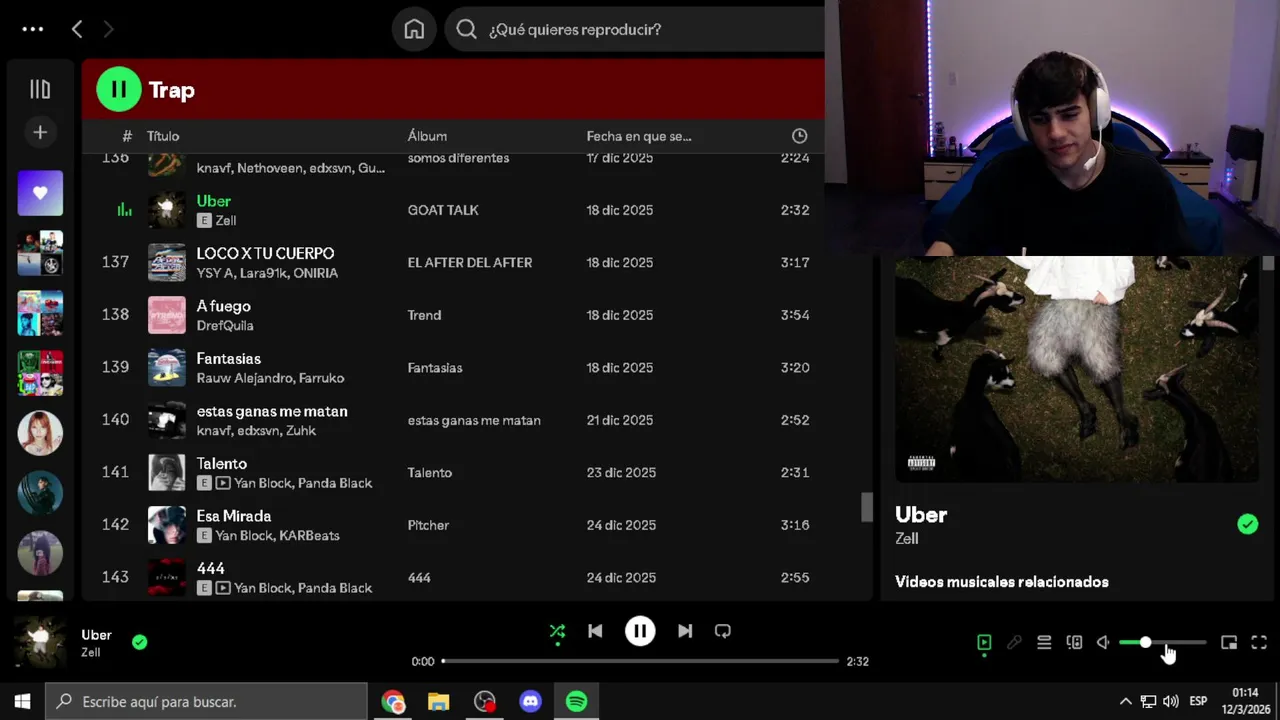Adjust the volume slider
The image size is (1280, 720).
pos(1162,643)
